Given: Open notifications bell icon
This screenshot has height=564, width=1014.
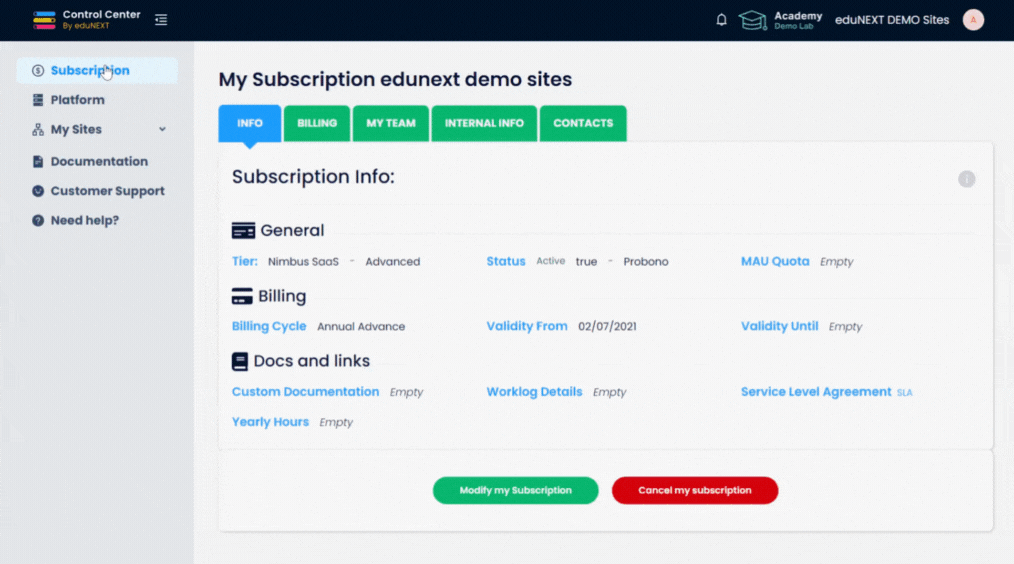Looking at the screenshot, I should pos(721,20).
